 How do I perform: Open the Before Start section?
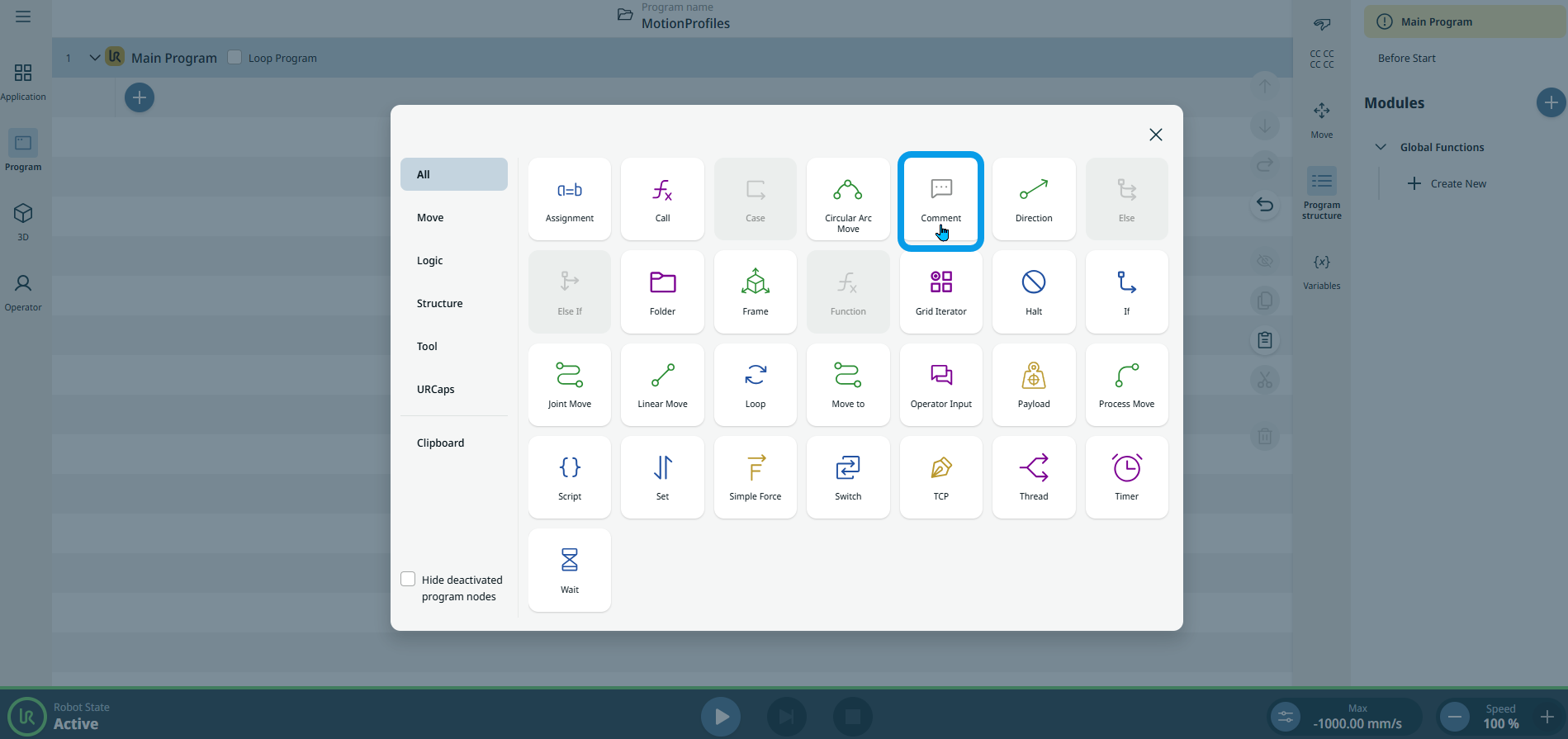tap(1406, 58)
